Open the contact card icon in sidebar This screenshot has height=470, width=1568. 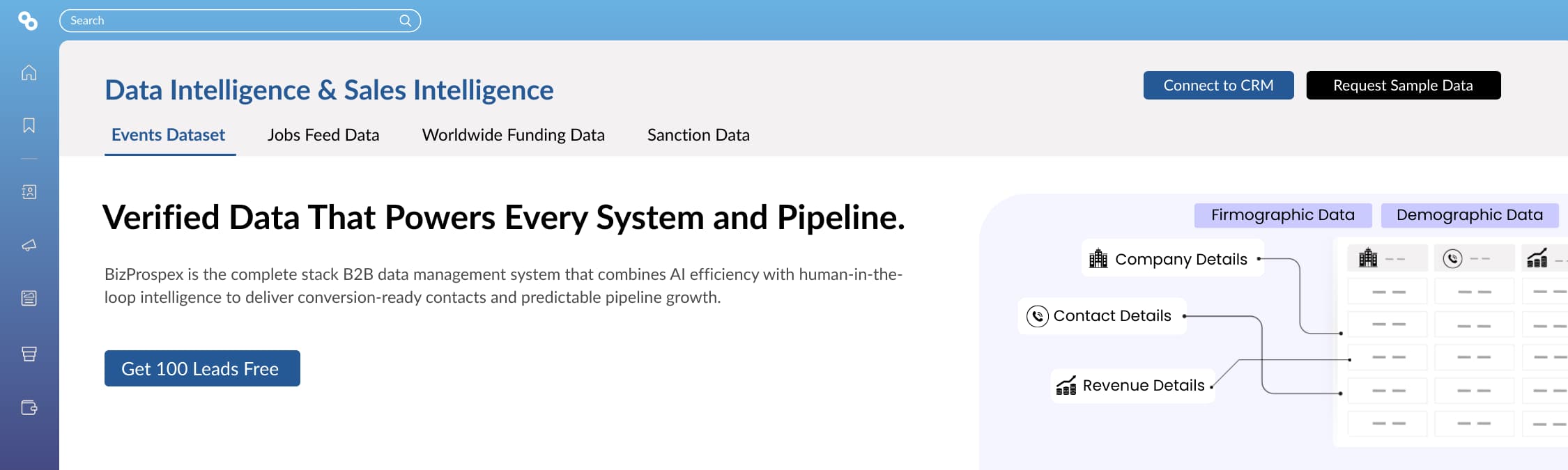click(x=28, y=192)
